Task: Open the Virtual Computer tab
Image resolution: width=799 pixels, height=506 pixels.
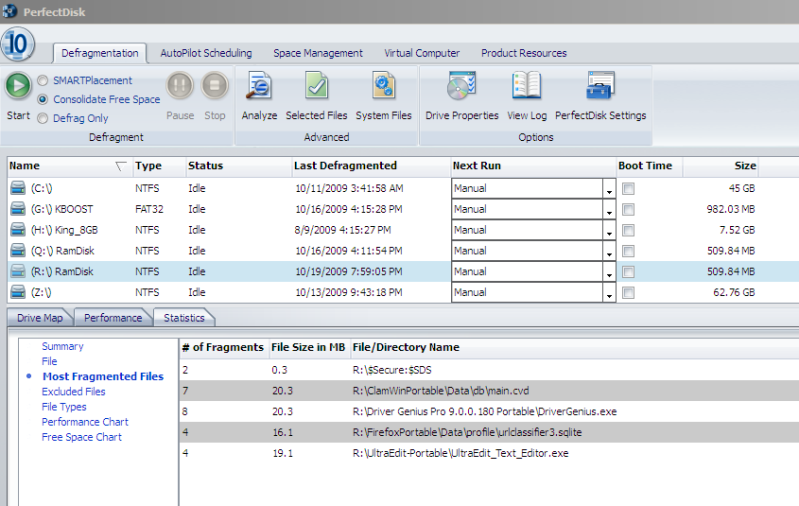Action: coord(422,53)
